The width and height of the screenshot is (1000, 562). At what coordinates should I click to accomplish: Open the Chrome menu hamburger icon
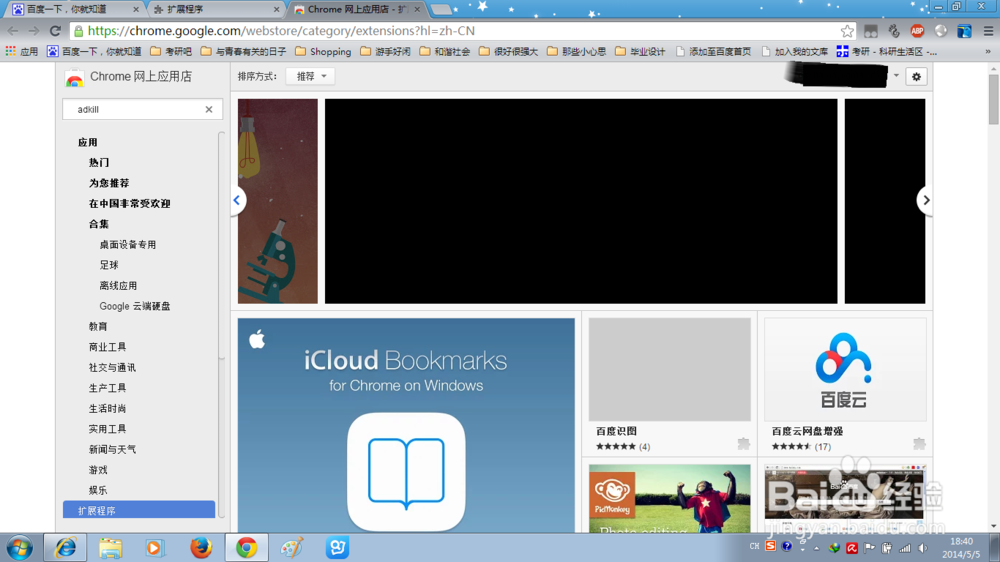tap(989, 31)
